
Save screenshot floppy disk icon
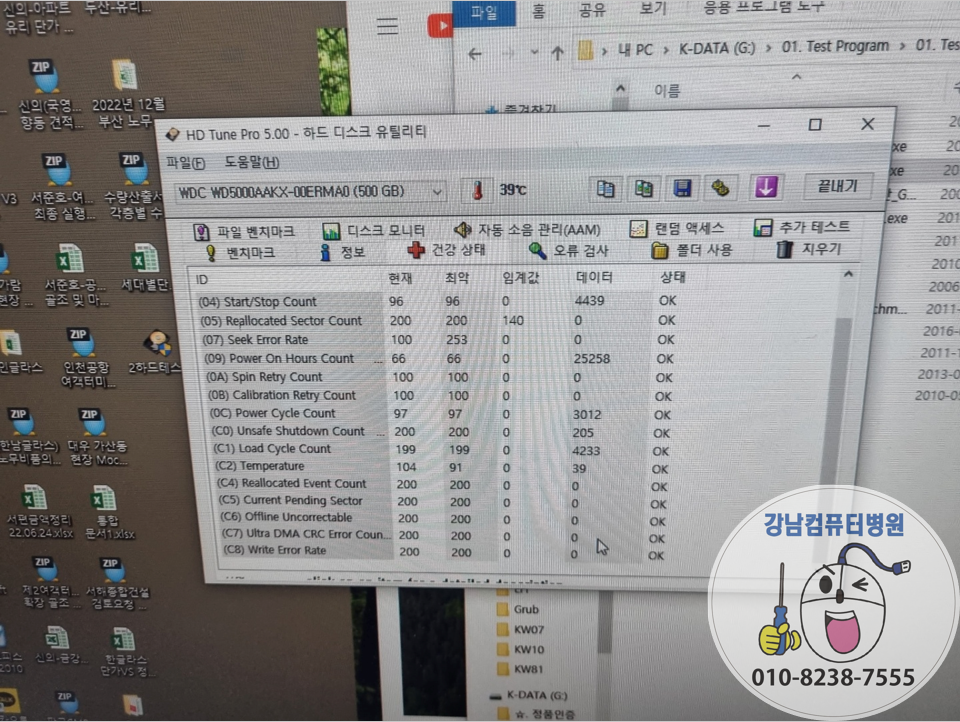pos(682,187)
